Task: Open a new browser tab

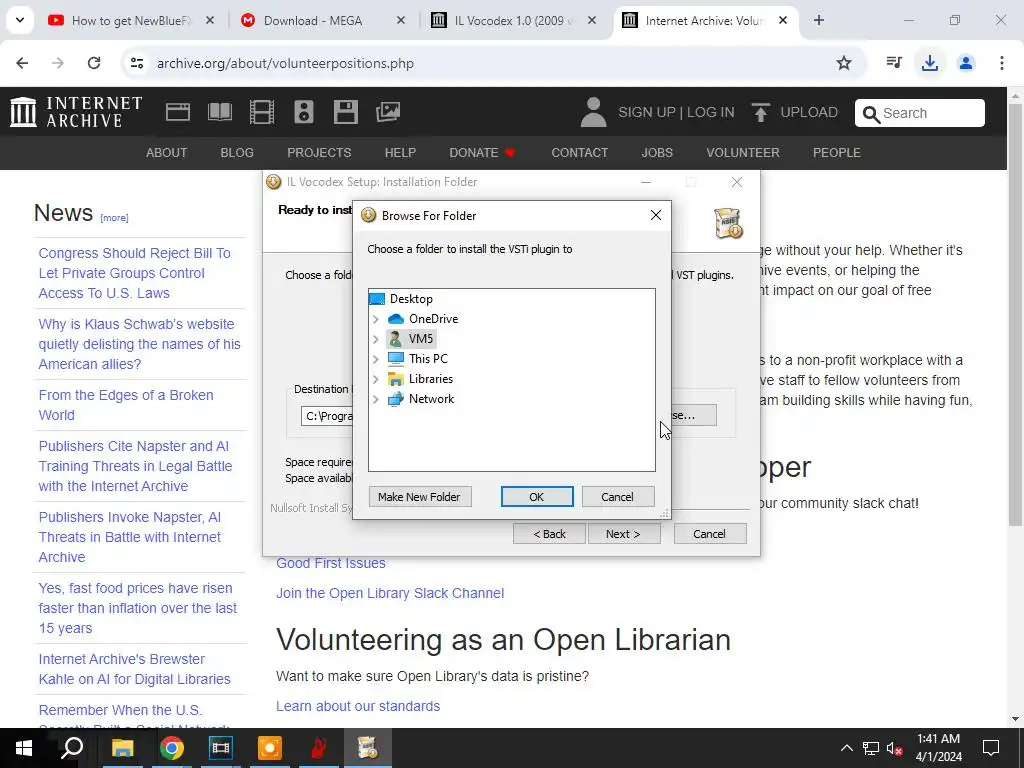Action: coord(819,20)
